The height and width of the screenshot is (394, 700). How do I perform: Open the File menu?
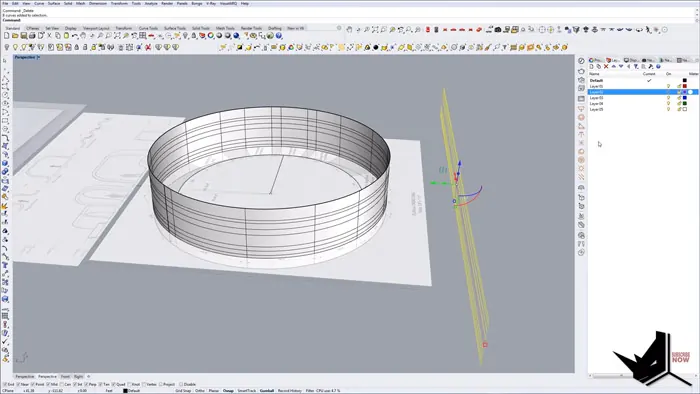(x=5, y=3)
